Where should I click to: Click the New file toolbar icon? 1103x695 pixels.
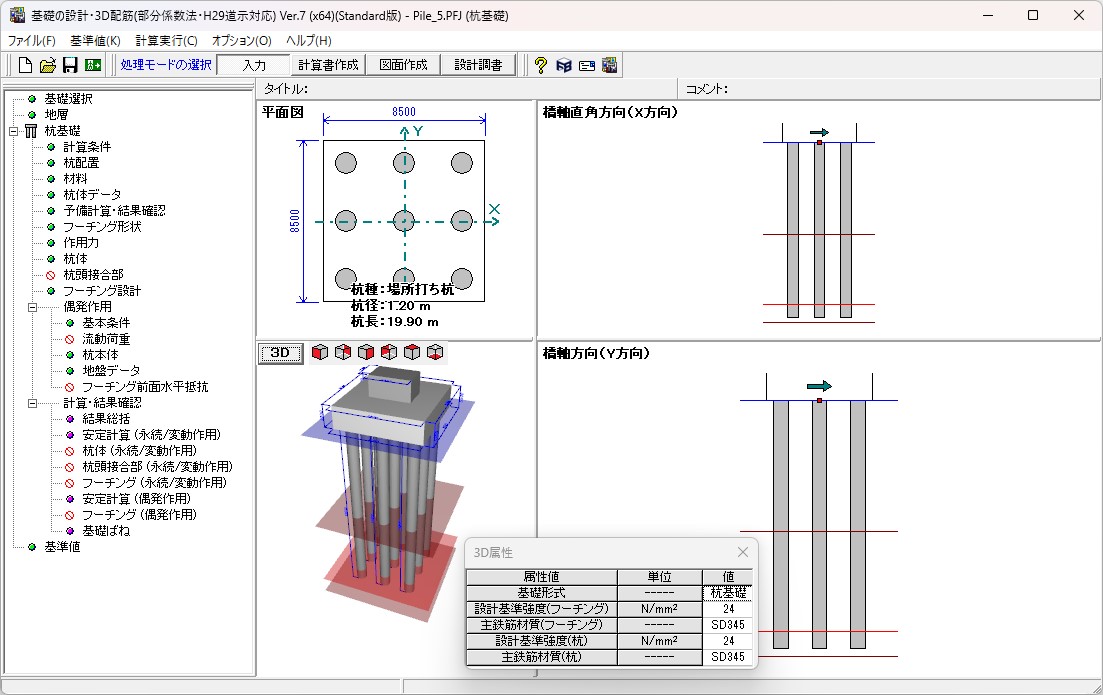tap(26, 65)
